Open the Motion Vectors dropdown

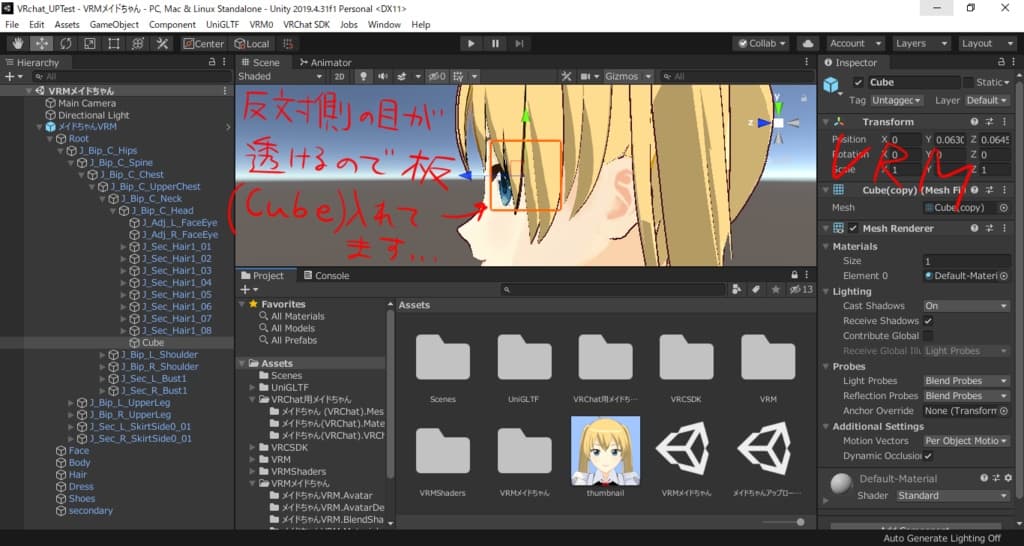tap(966, 441)
